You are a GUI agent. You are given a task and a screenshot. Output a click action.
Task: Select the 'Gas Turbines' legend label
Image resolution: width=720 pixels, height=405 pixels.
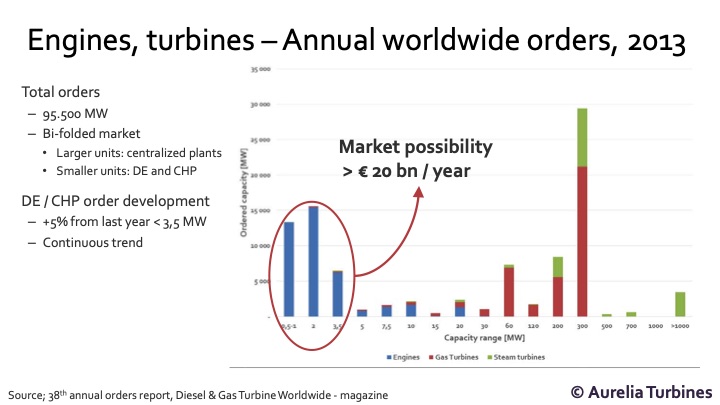pyautogui.click(x=456, y=357)
